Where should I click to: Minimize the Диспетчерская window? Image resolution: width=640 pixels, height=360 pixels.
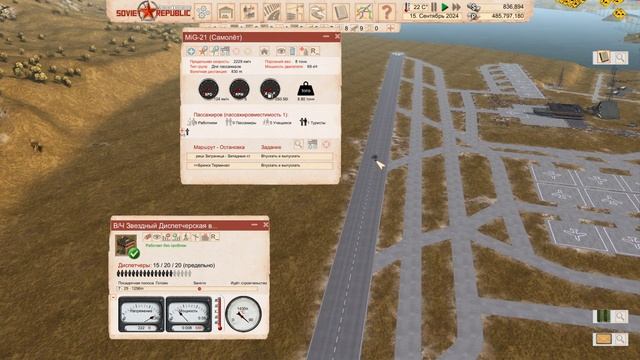click(254, 224)
